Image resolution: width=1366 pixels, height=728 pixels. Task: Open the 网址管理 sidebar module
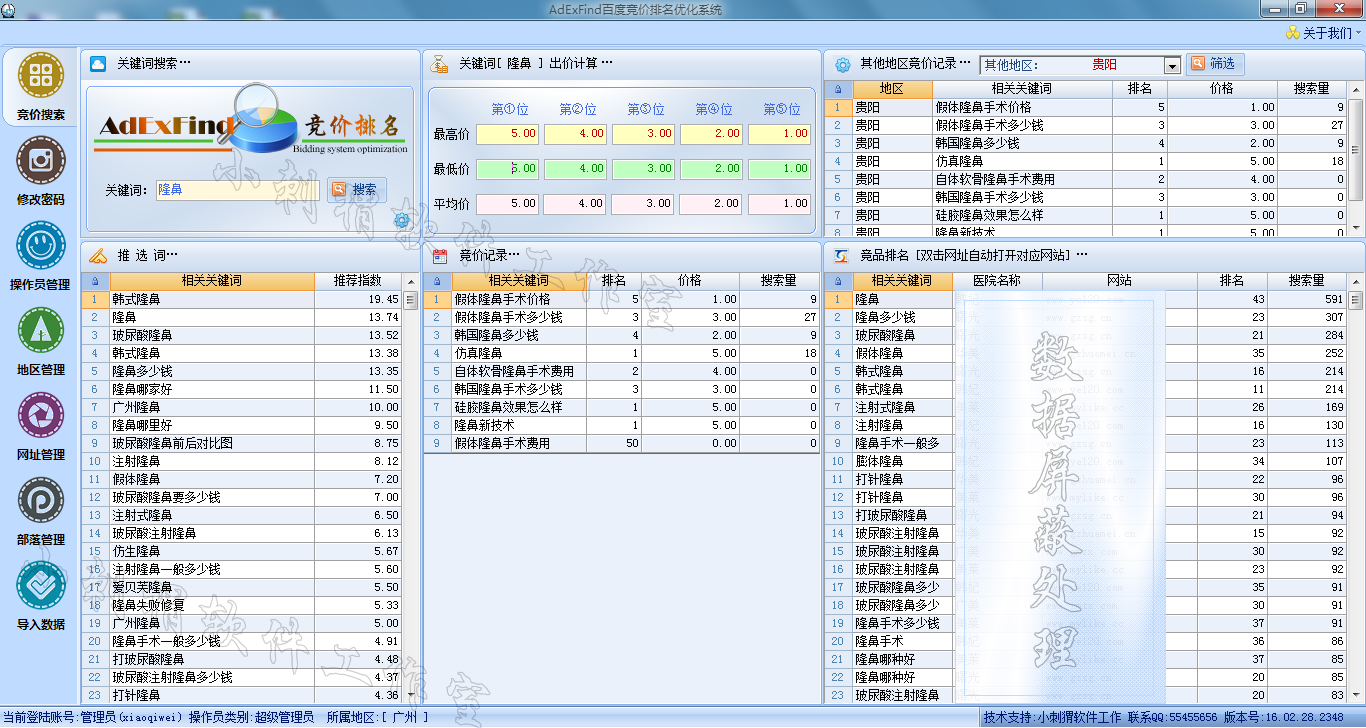point(40,426)
